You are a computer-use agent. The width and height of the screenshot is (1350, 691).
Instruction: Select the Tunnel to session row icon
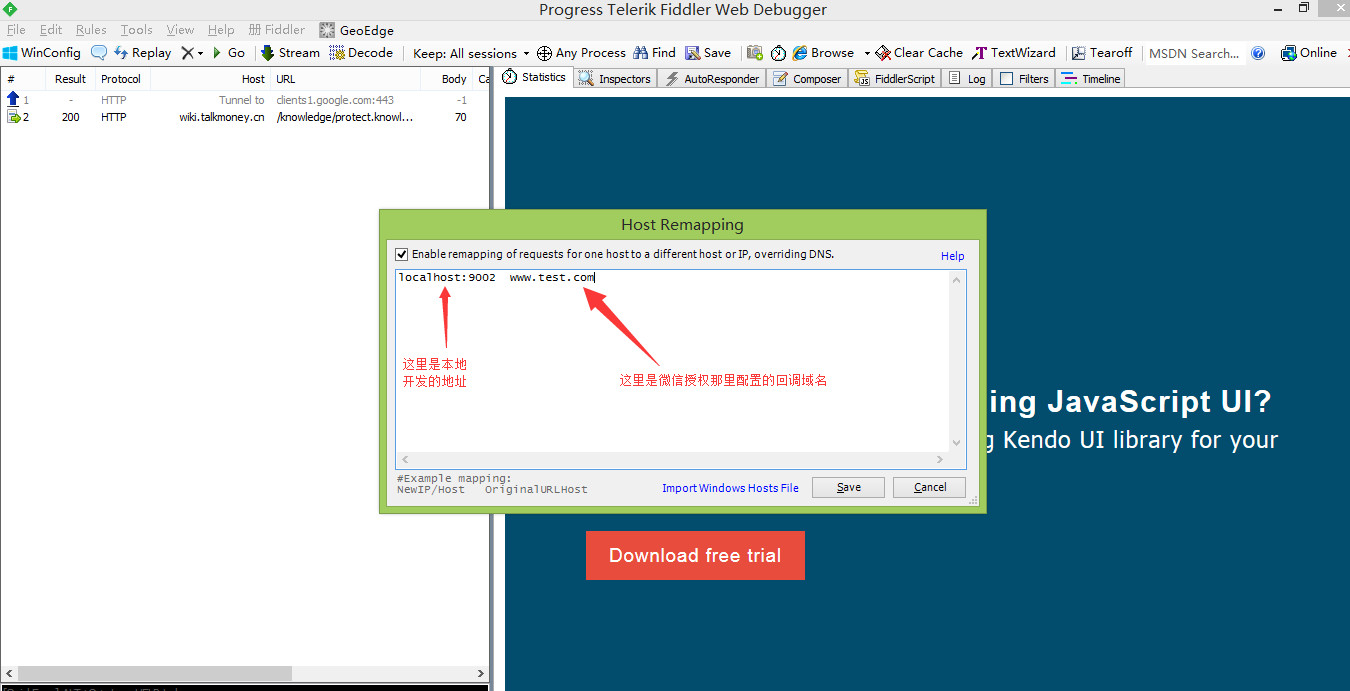13,100
